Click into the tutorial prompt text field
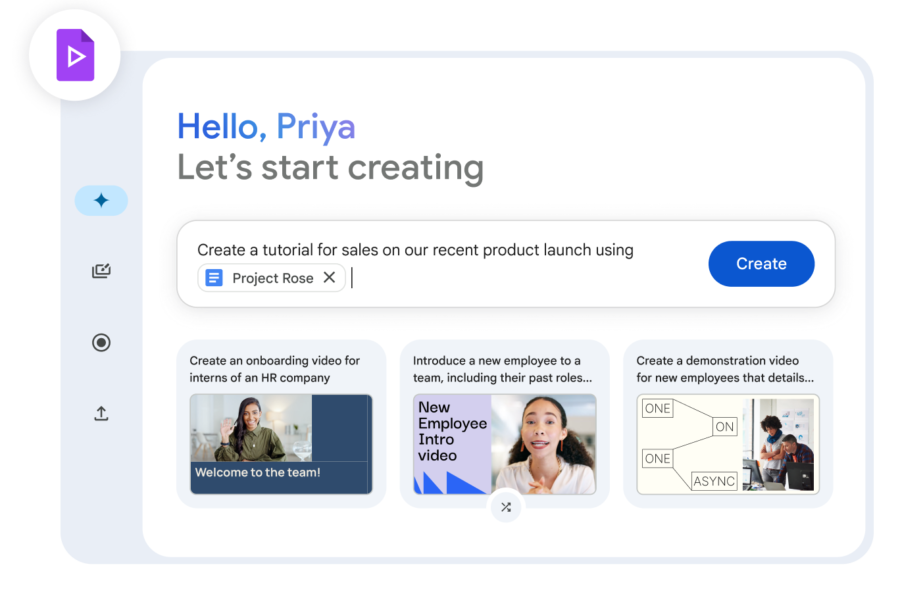 point(450,250)
